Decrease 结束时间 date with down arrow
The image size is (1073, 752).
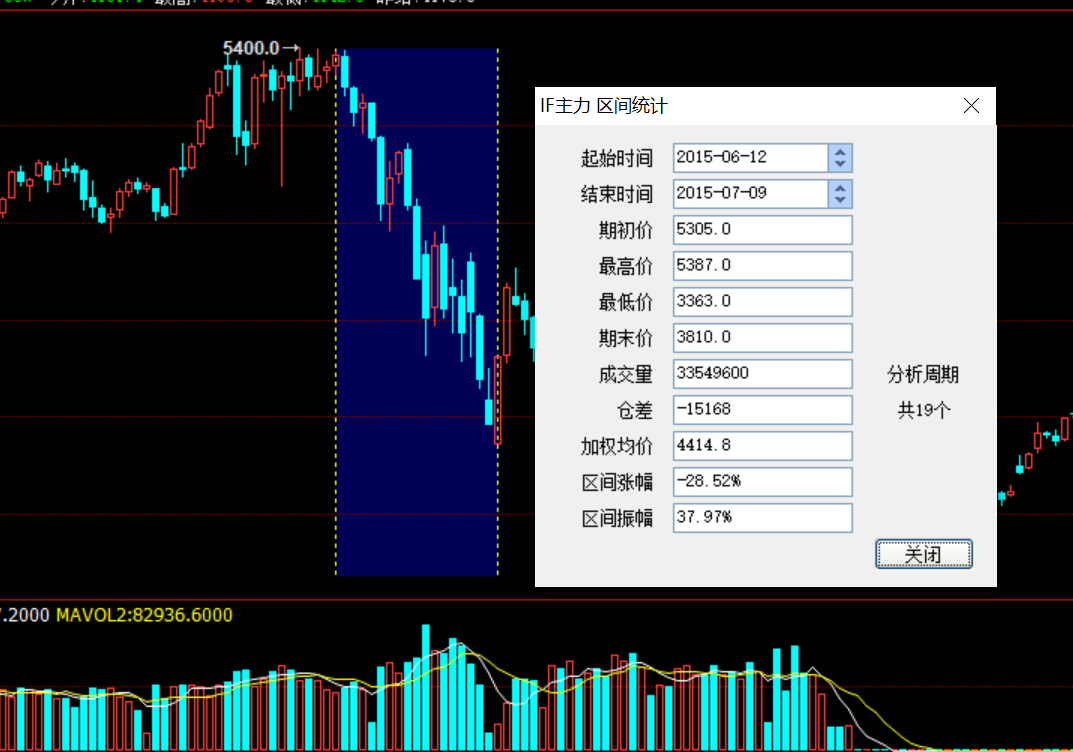coord(840,200)
